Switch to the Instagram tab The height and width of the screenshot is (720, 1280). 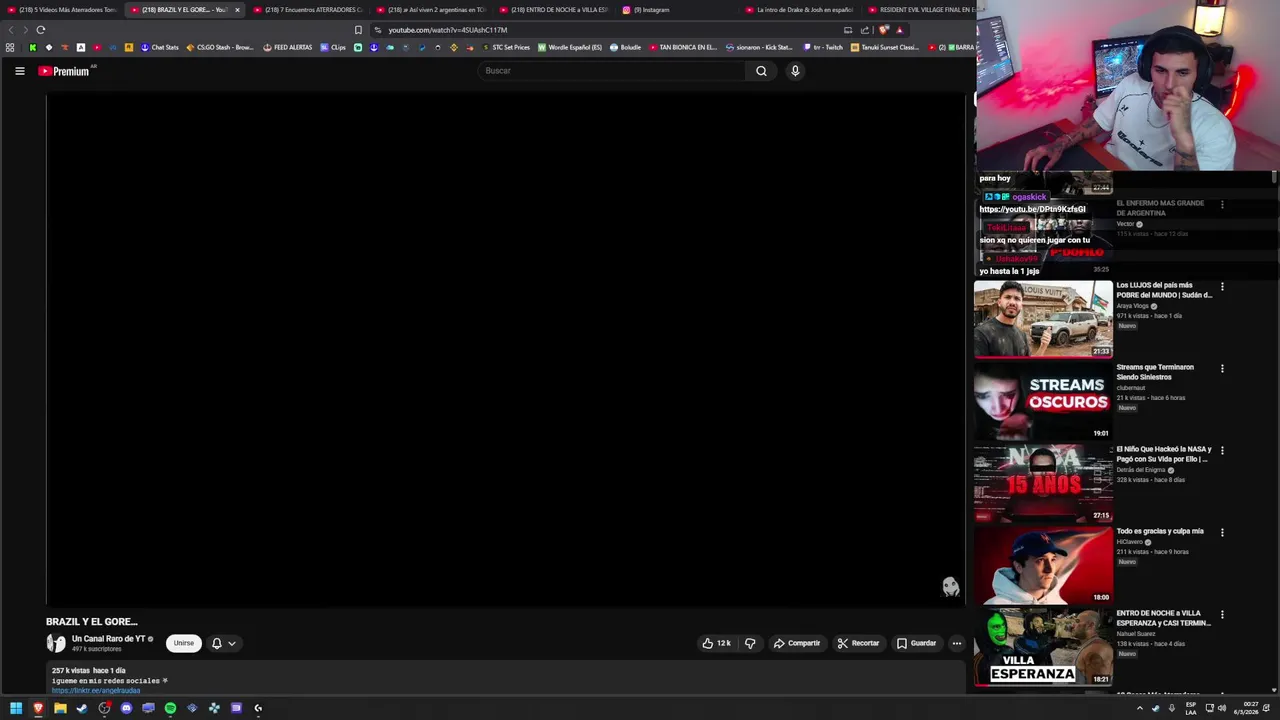(678, 10)
